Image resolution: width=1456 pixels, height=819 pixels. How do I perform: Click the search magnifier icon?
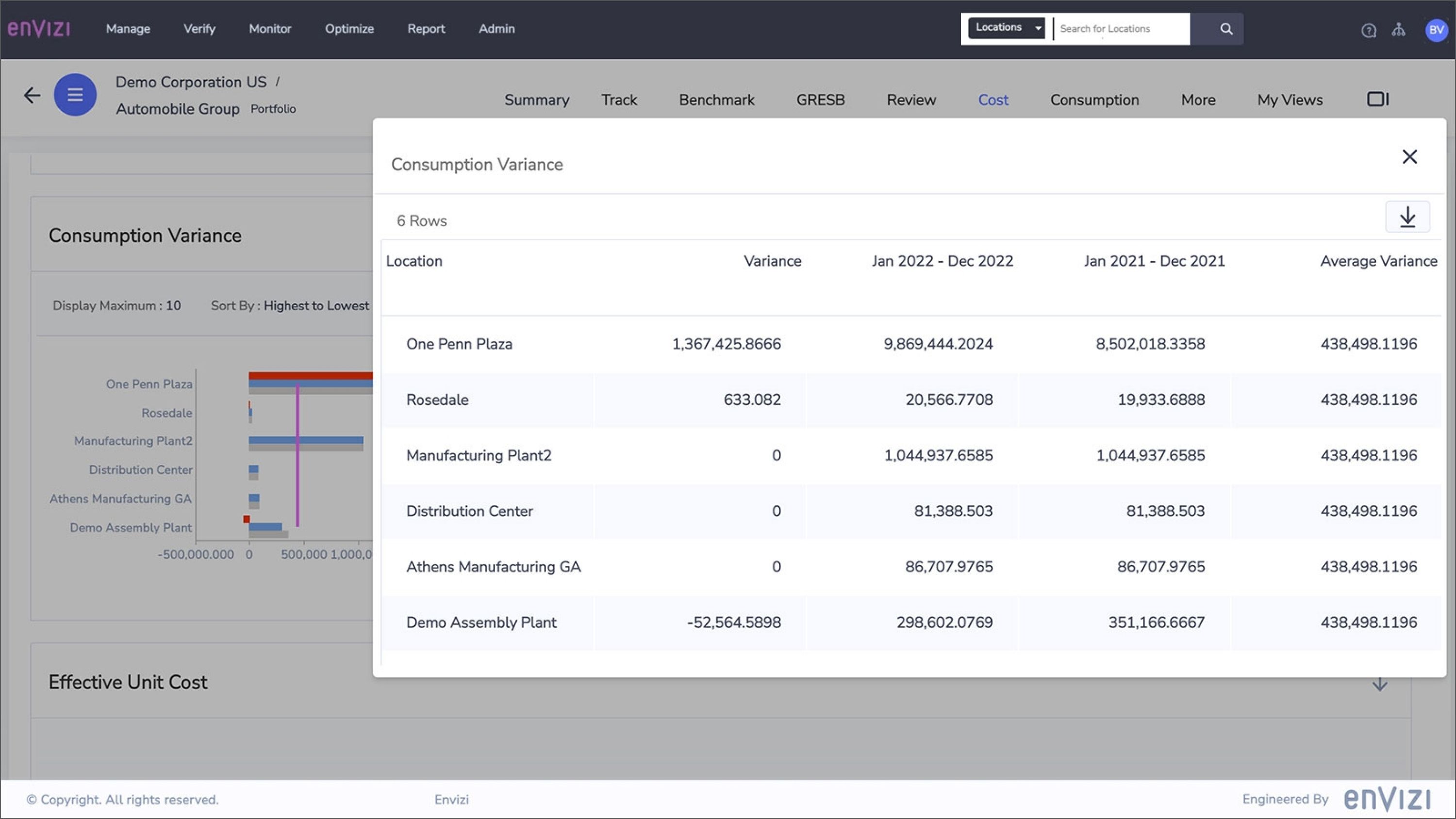click(1226, 28)
